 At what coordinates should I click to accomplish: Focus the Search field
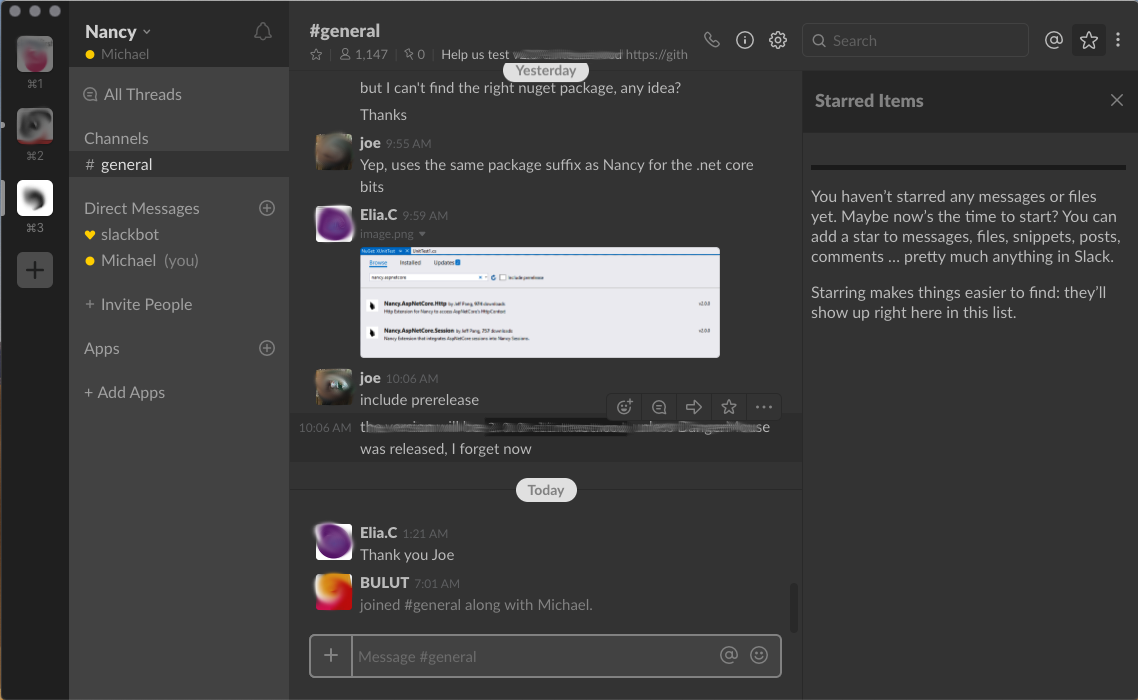915,40
